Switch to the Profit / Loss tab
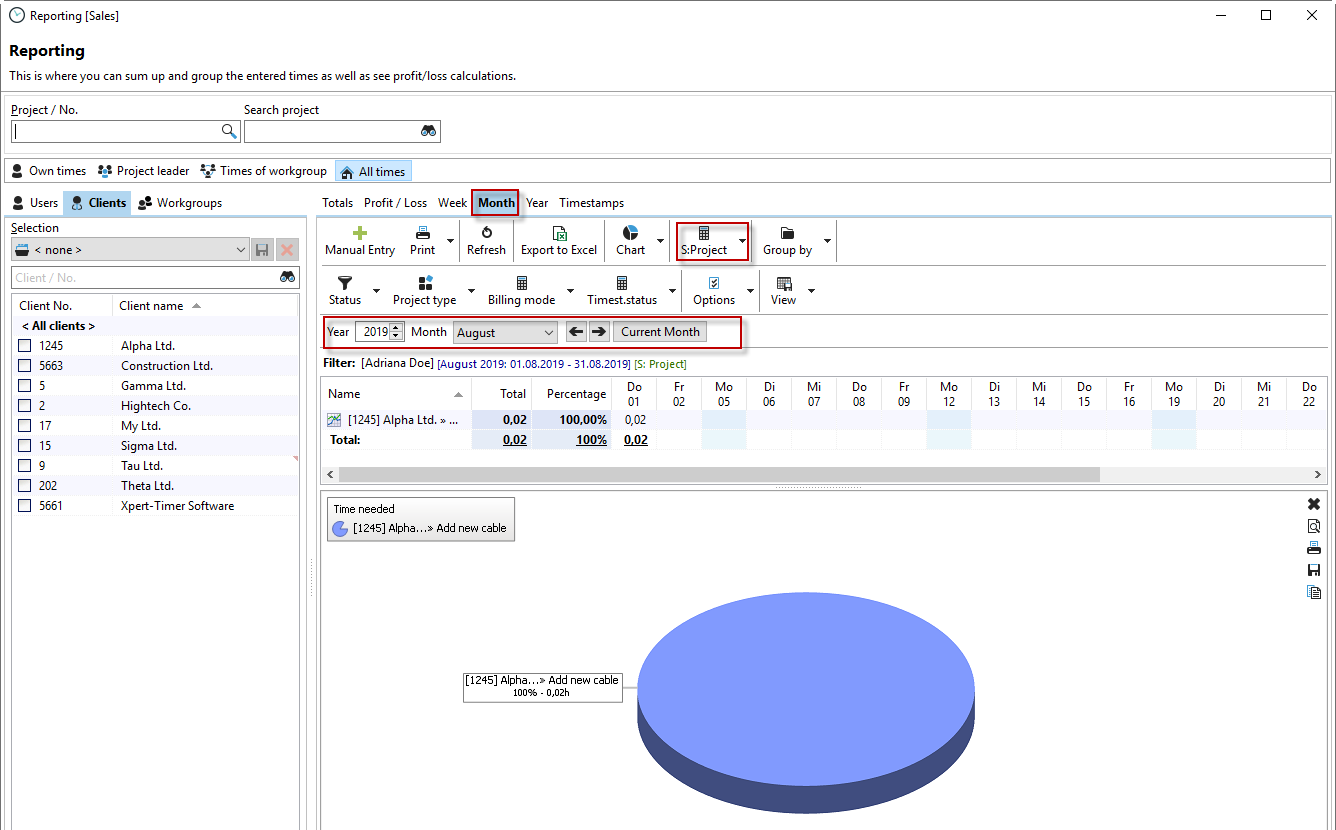 pos(395,203)
